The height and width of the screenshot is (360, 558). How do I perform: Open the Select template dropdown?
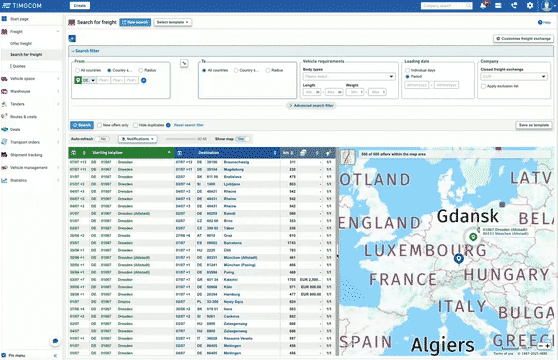(x=173, y=22)
